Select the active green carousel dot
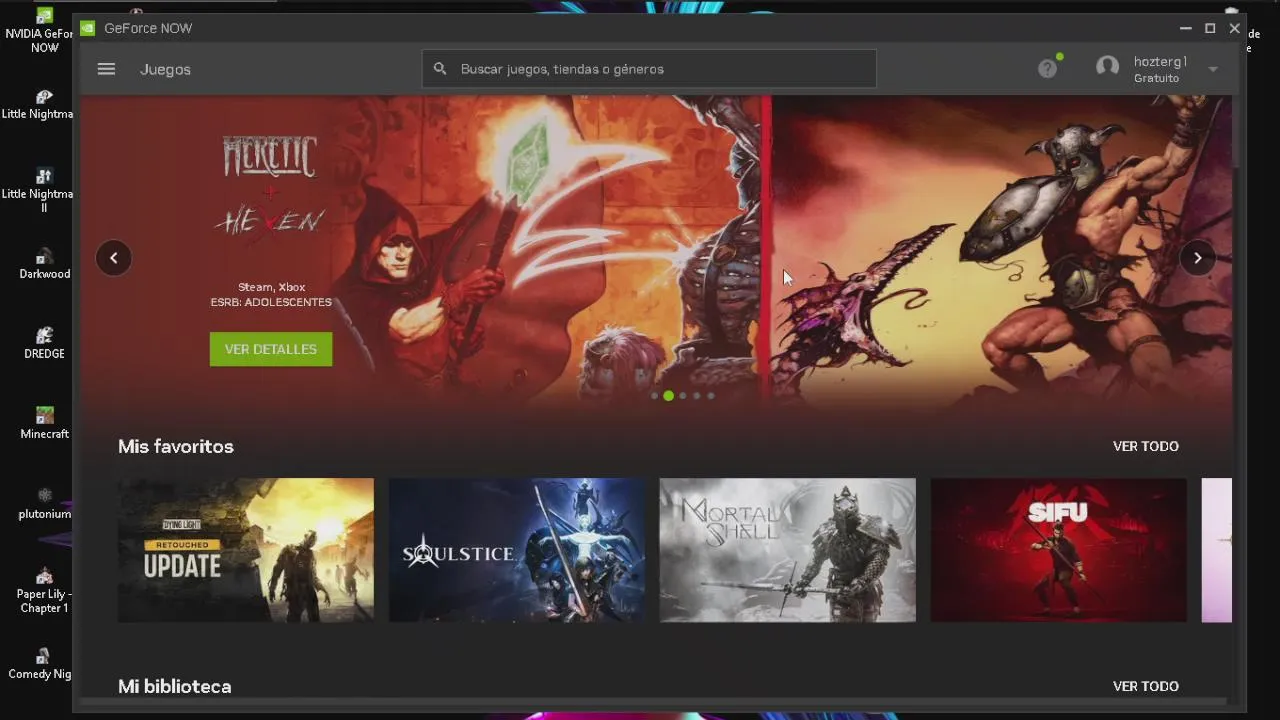The width and height of the screenshot is (1280, 720). [668, 396]
